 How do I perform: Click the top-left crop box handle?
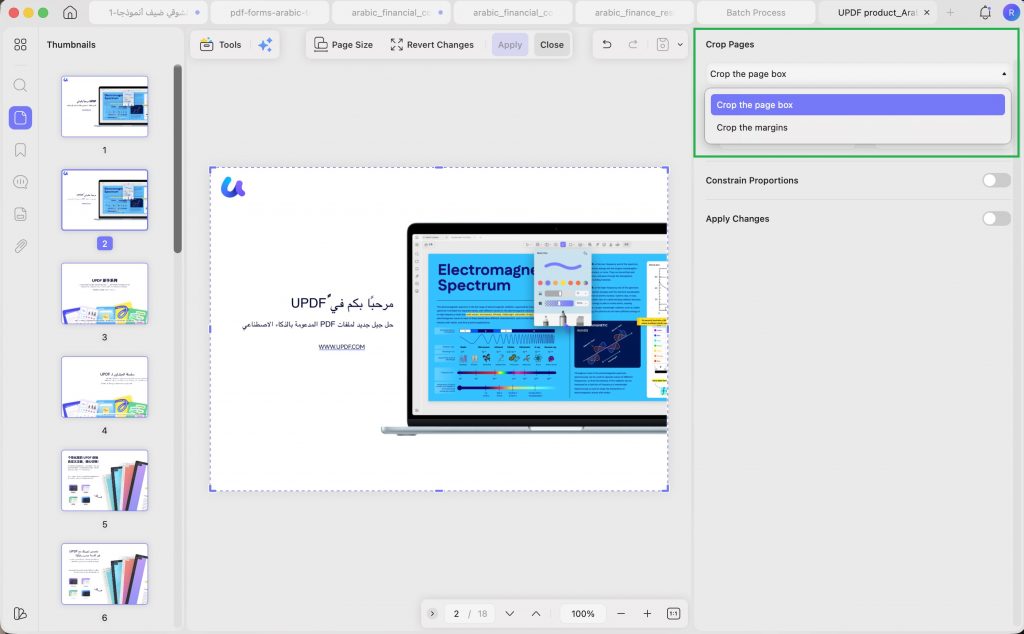pos(210,168)
